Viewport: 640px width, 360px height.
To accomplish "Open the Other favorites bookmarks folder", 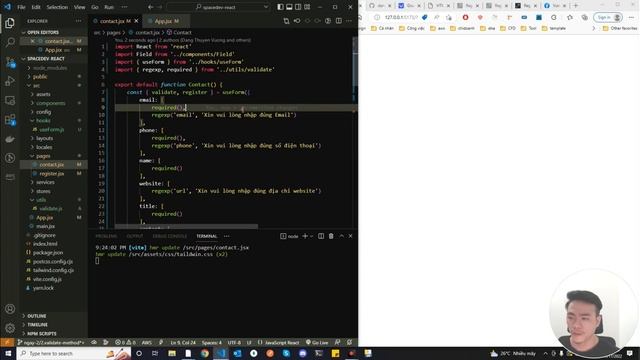I will pyautogui.click(x=620, y=28).
